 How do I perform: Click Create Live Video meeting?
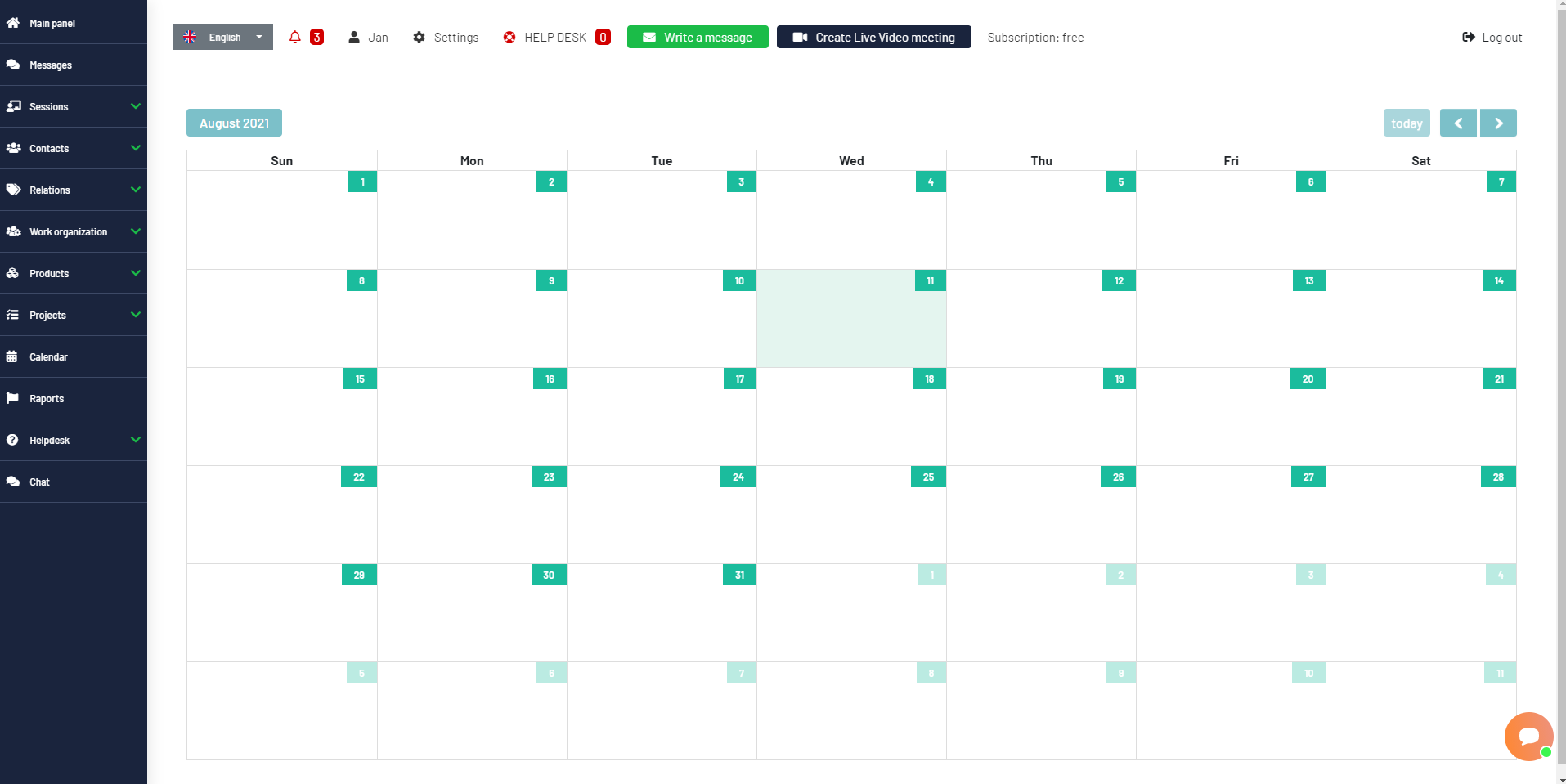click(x=873, y=37)
